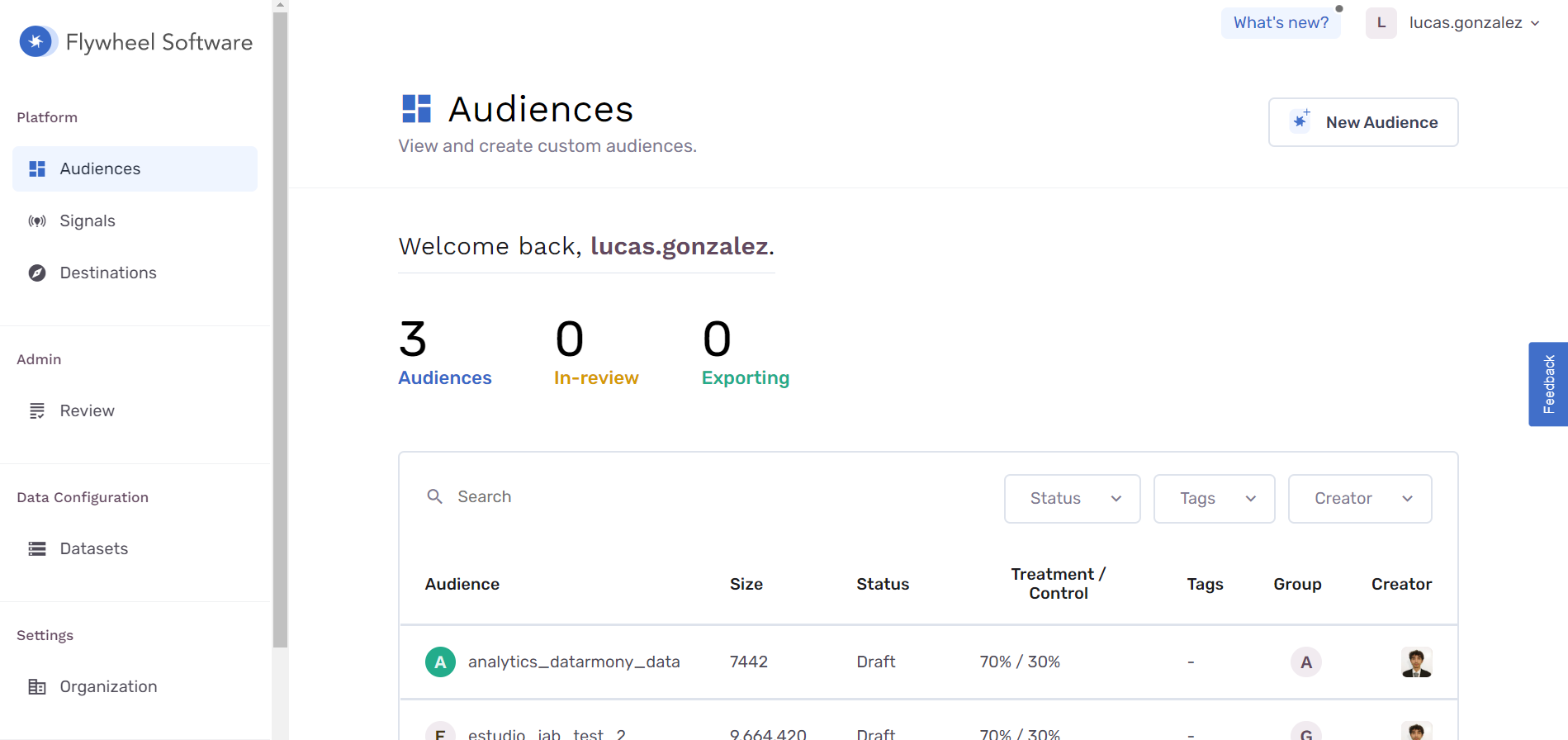Expand the Status filter dropdown
This screenshot has width=1568, height=740.
coord(1072,499)
